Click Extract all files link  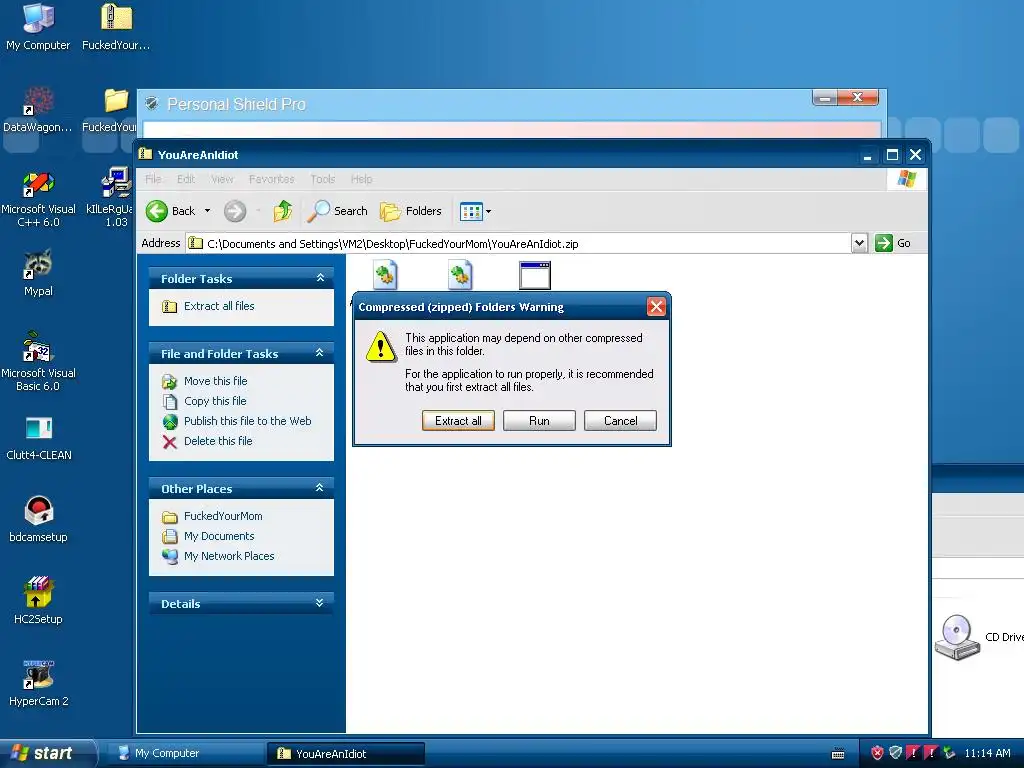tap(219, 306)
